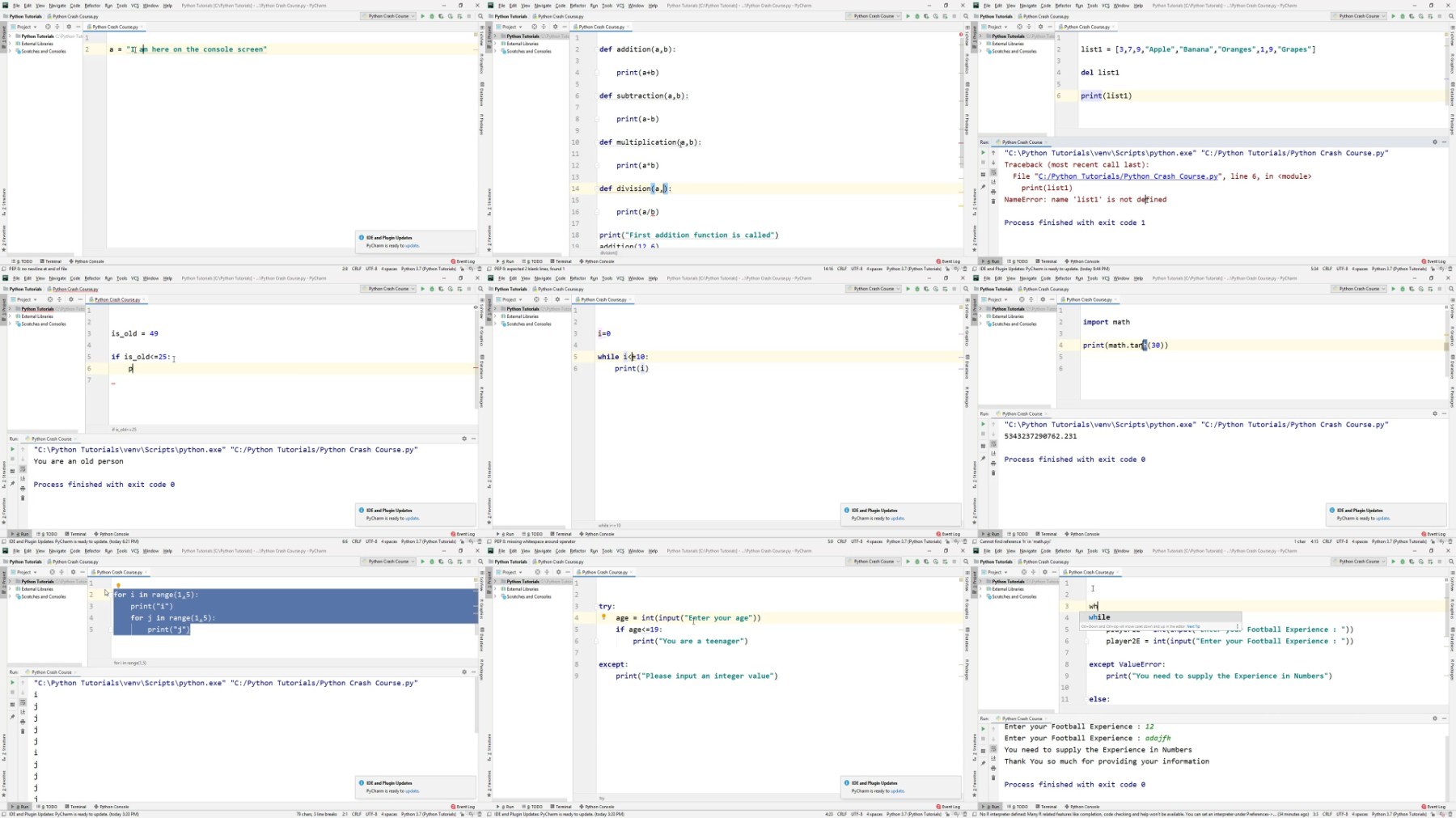This screenshot has width=1456, height=818.
Task: Open Refactor menu in the 'del list1' window
Action: tap(1063, 6)
